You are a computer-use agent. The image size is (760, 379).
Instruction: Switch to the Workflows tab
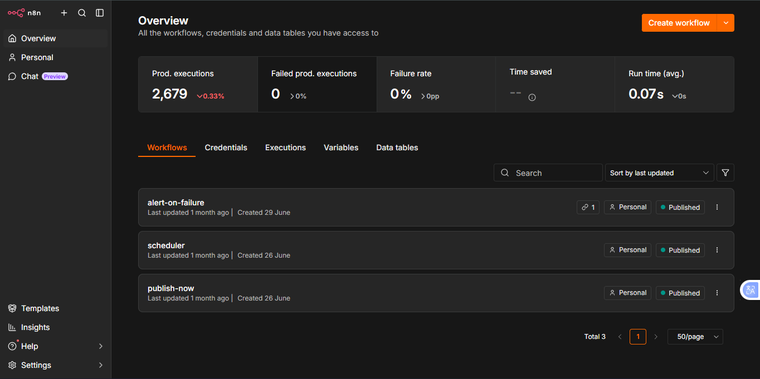point(167,147)
